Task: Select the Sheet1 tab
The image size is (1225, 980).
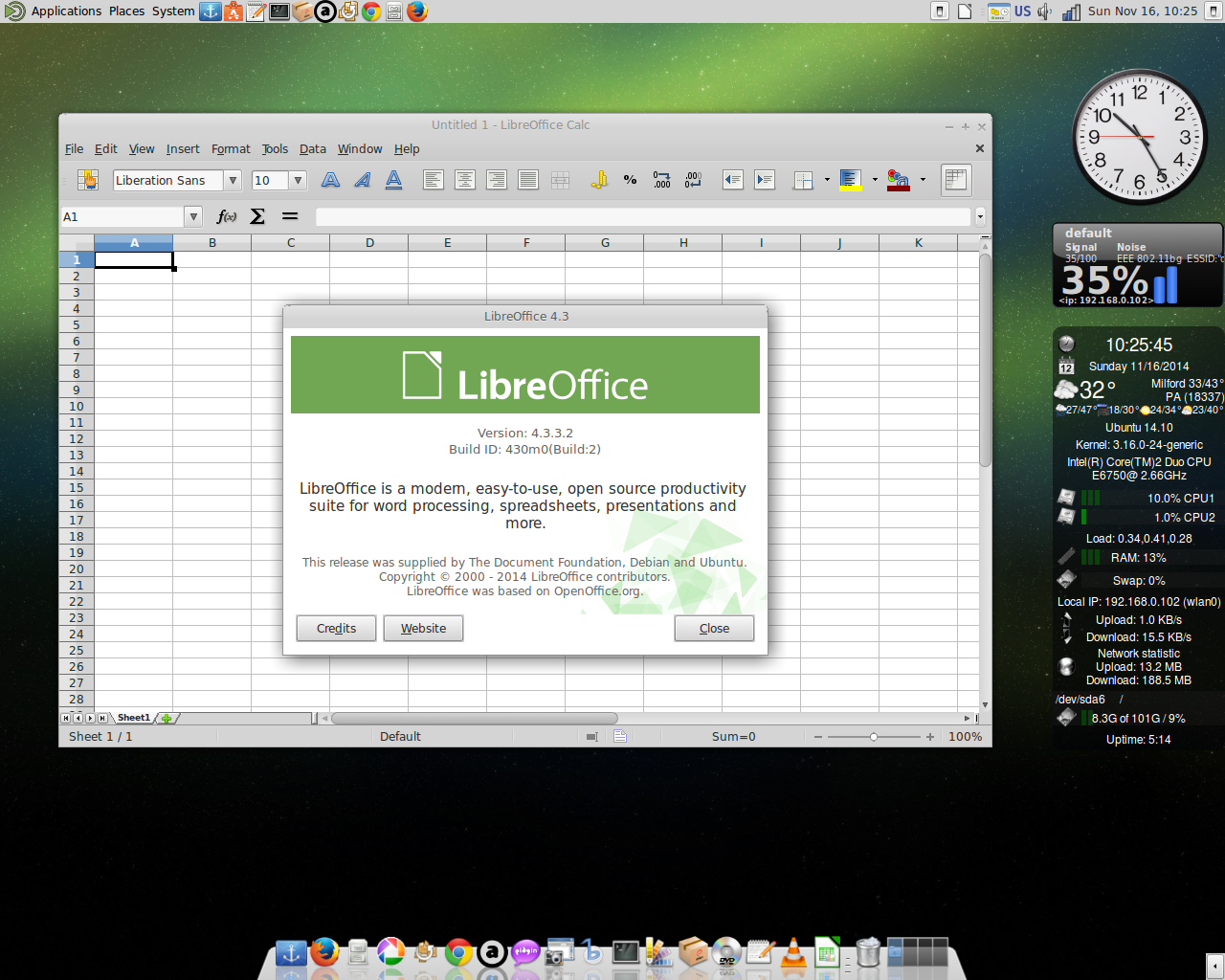Action: click(x=133, y=718)
